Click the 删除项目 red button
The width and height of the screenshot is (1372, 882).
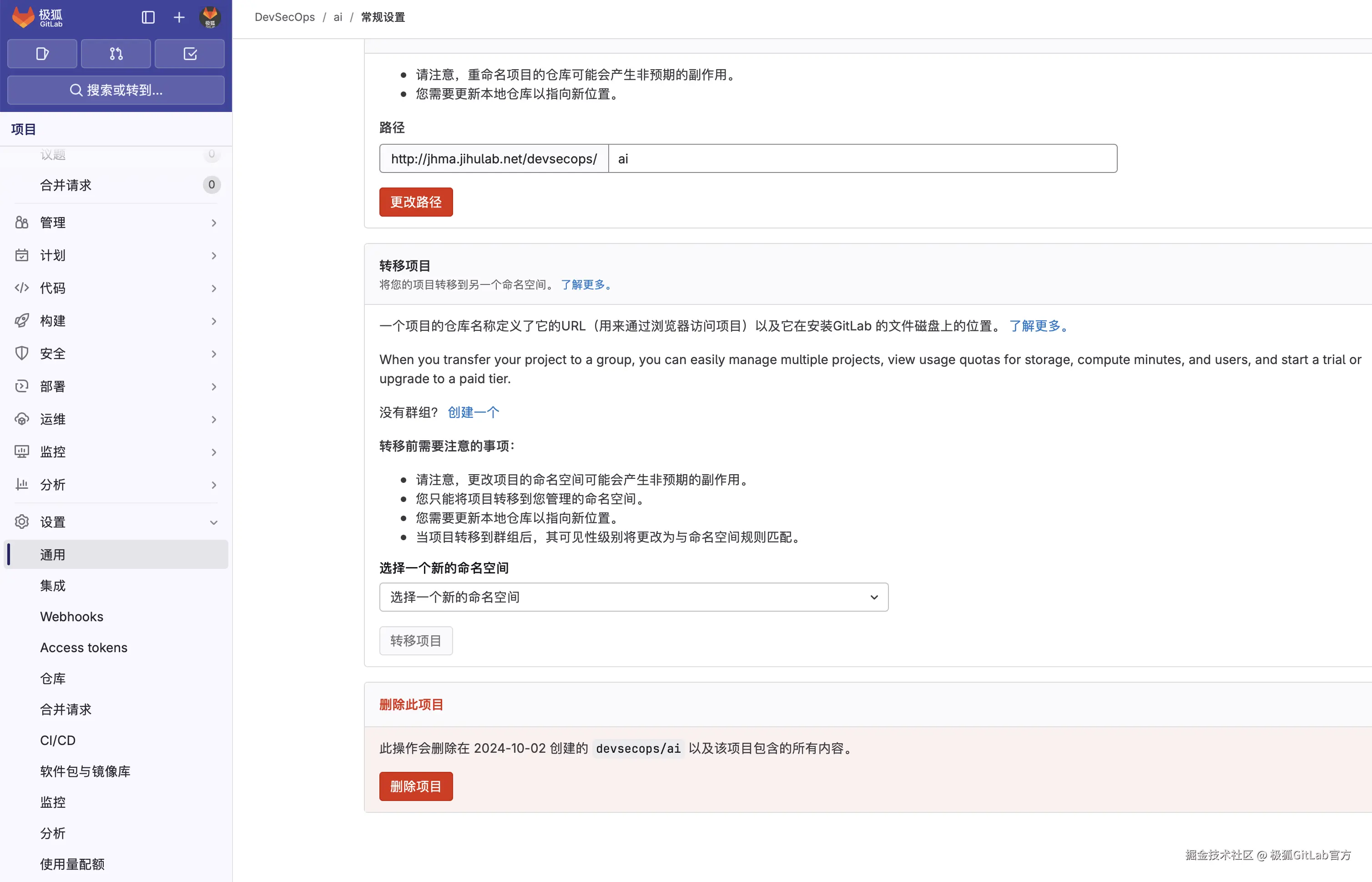pyautogui.click(x=415, y=786)
